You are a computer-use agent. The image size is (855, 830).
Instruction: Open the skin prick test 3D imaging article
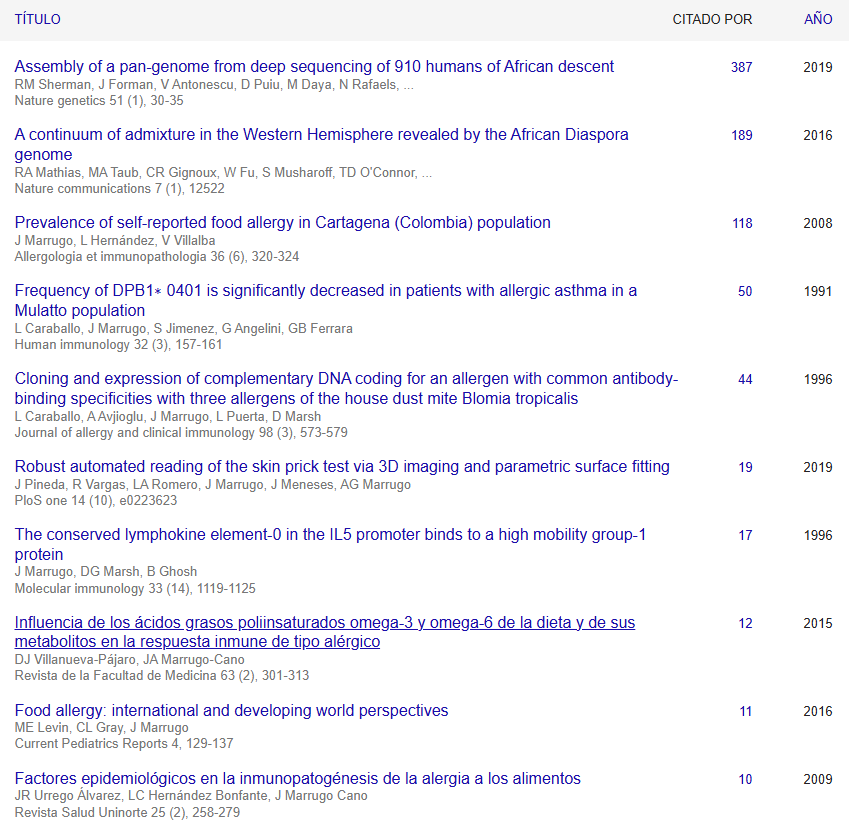click(342, 467)
